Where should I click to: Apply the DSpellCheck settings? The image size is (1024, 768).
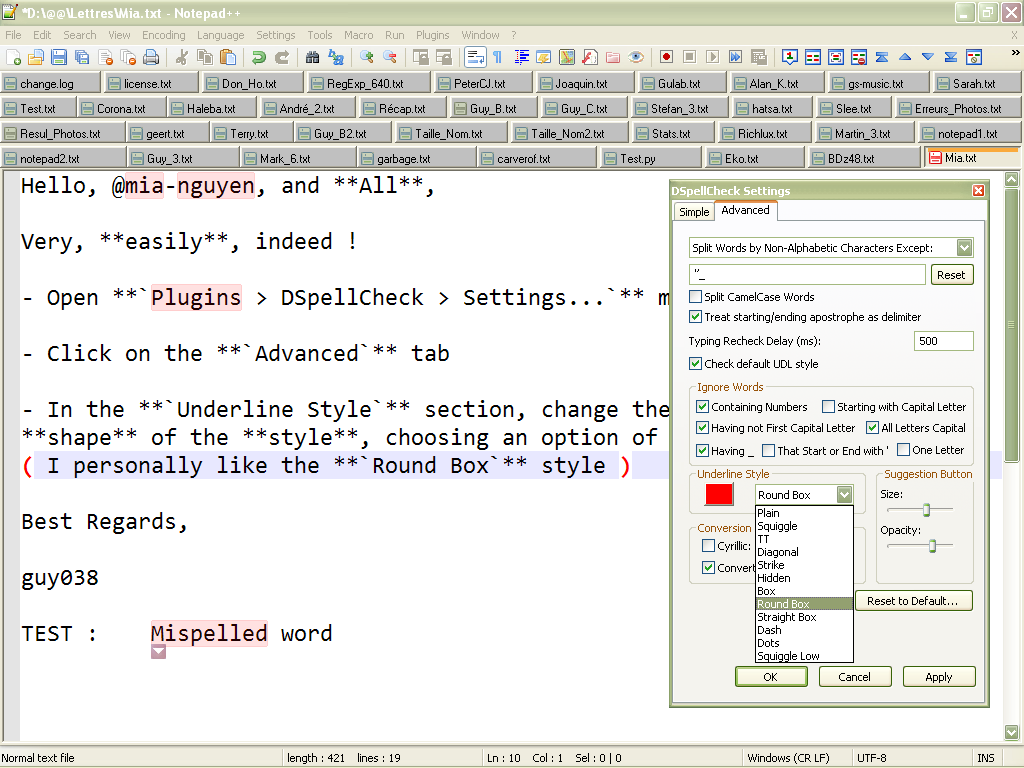point(938,677)
